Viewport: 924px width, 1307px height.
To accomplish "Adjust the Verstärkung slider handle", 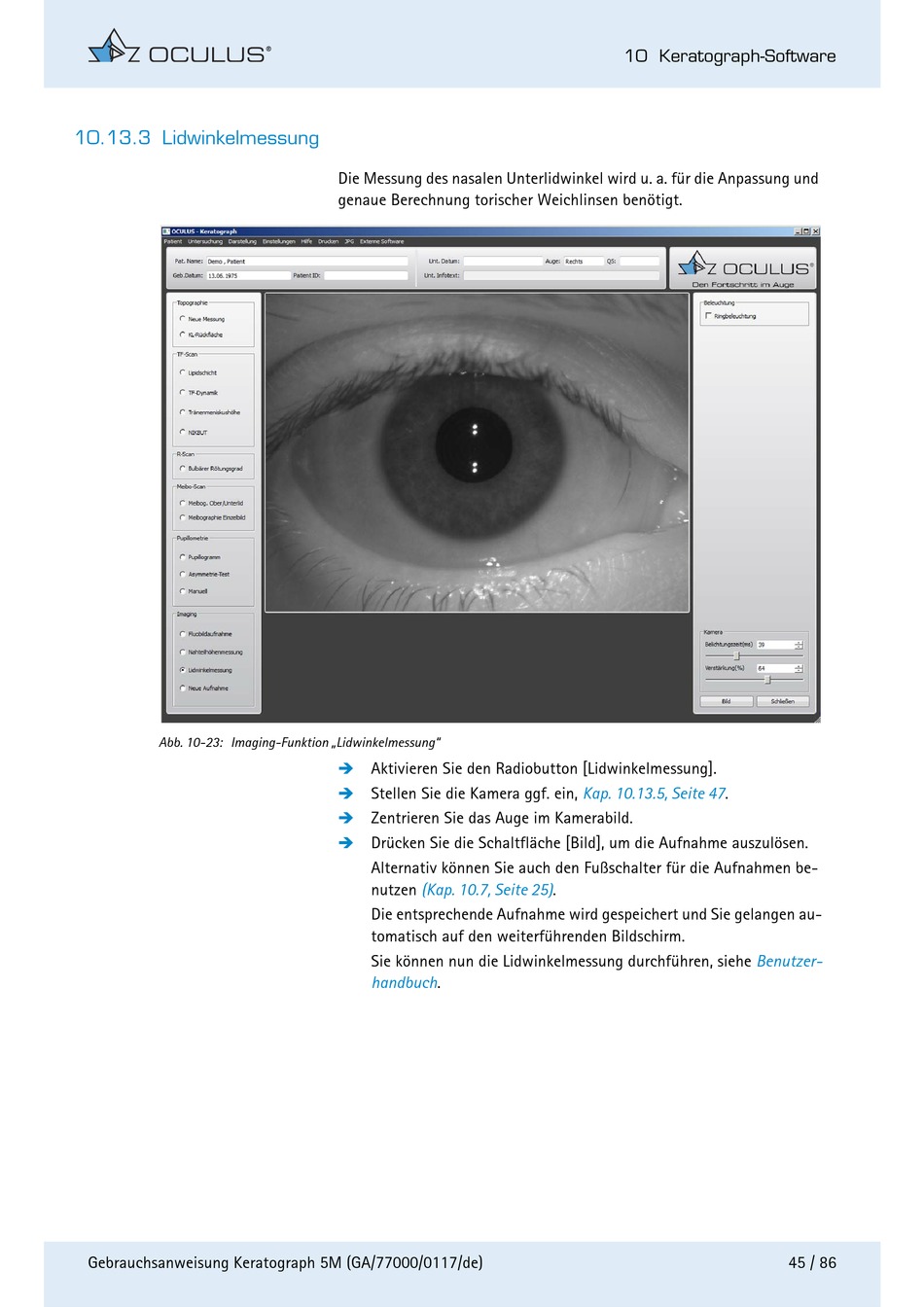I will tap(768, 680).
